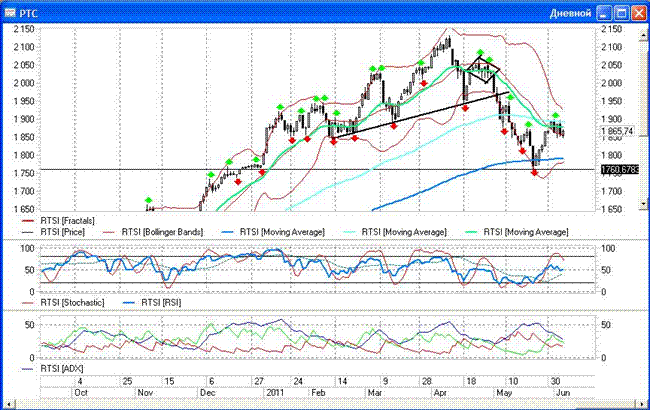This screenshot has height=410, width=650.
Task: Close the PTC chart window
Action: point(638,13)
